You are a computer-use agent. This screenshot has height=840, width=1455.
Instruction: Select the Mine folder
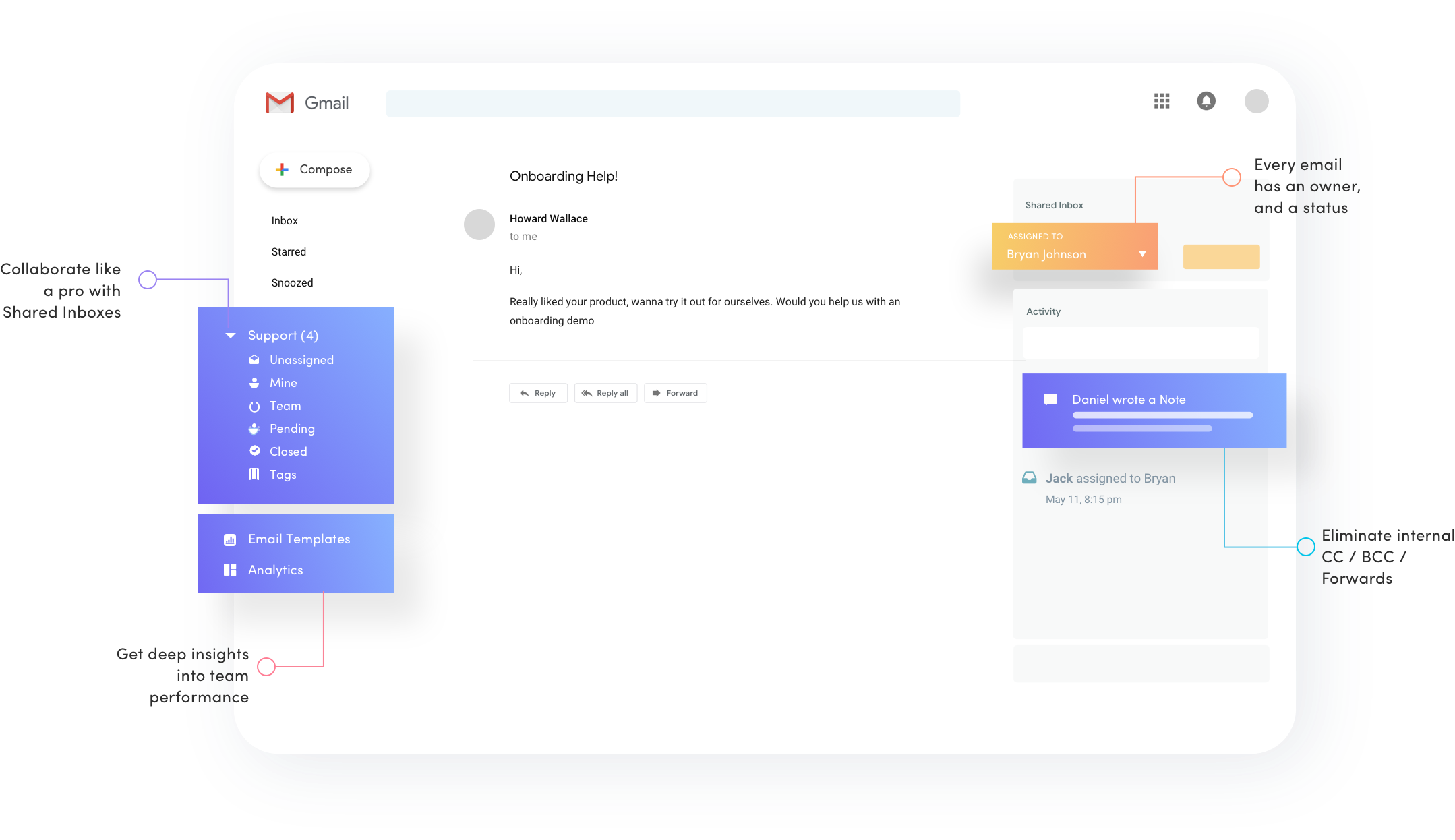(x=283, y=383)
